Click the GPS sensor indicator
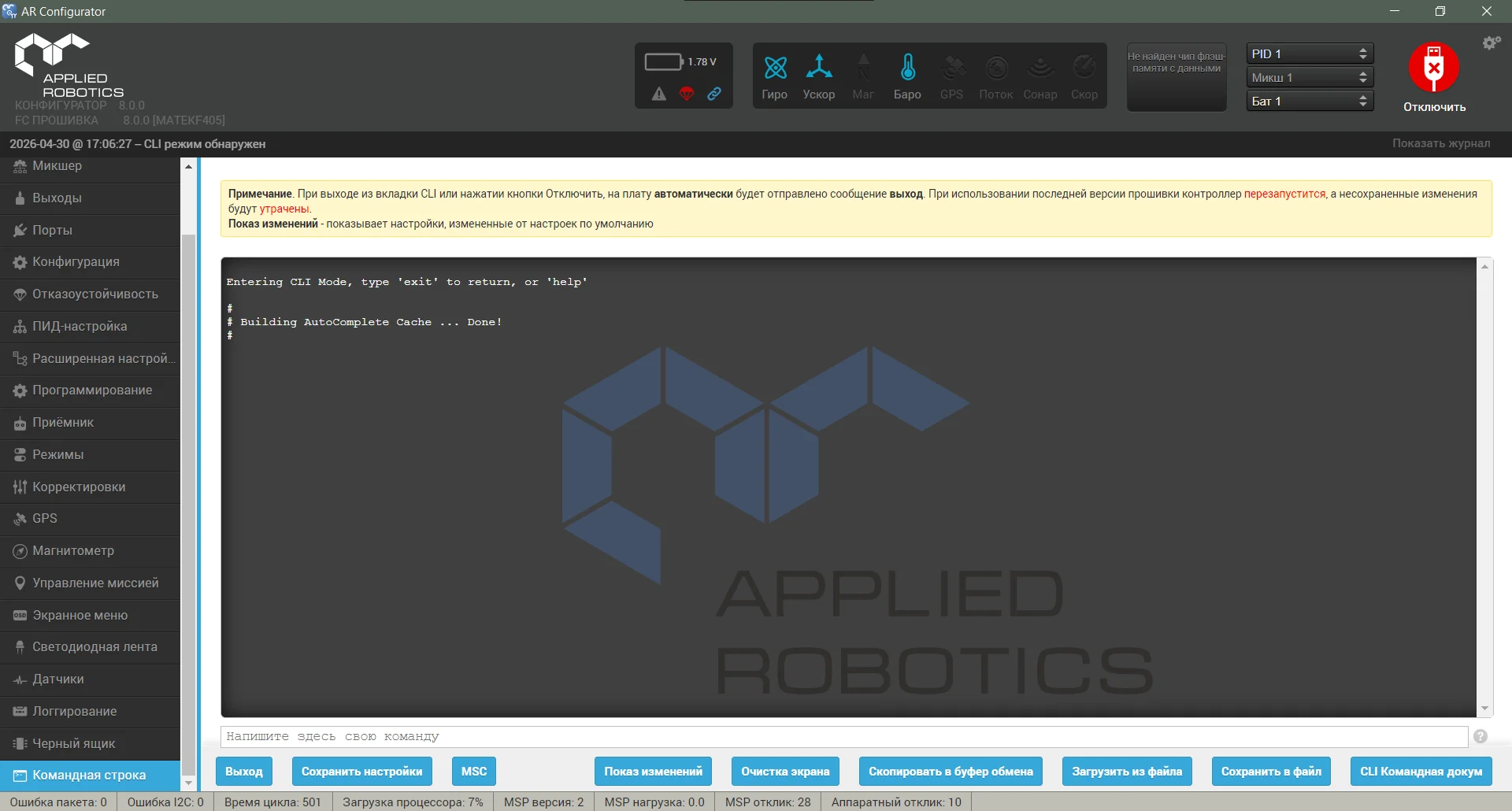Viewport: 1512px width, 811px height. tap(952, 68)
